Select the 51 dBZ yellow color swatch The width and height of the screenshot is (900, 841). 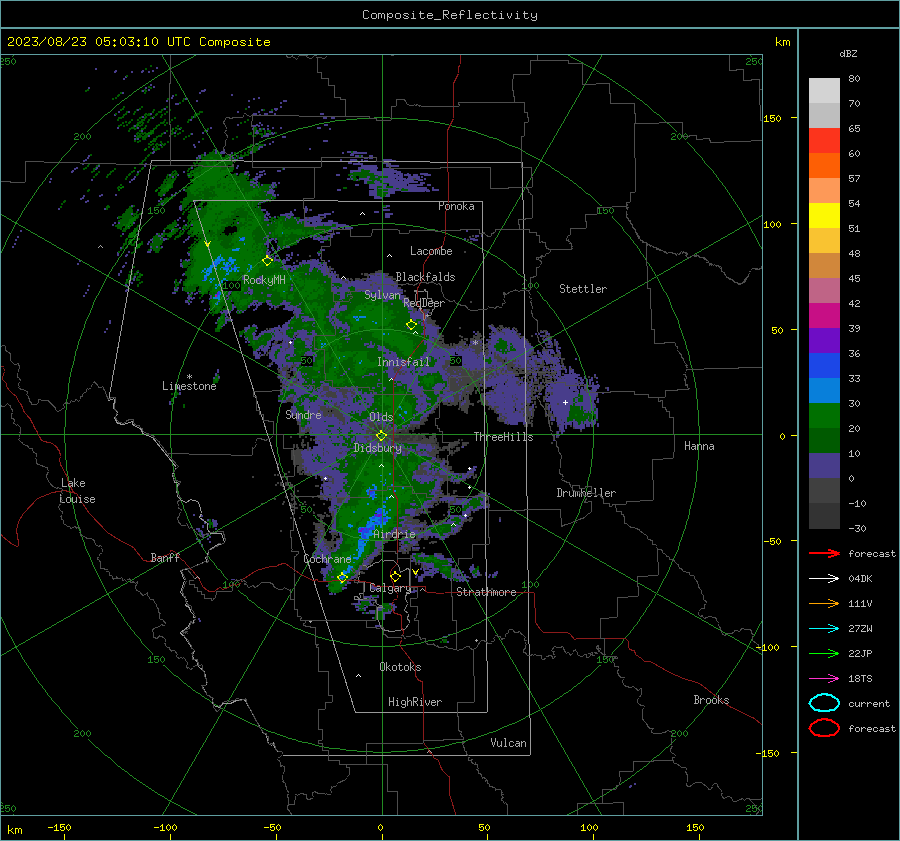tap(824, 215)
